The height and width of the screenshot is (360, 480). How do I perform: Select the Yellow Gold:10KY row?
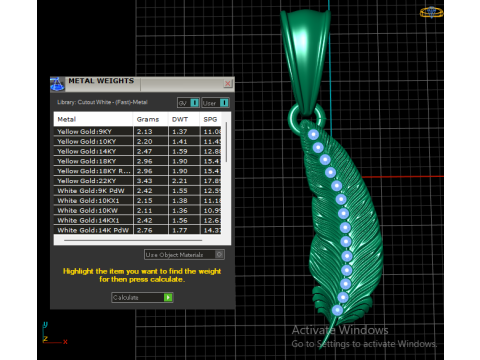(x=137, y=141)
